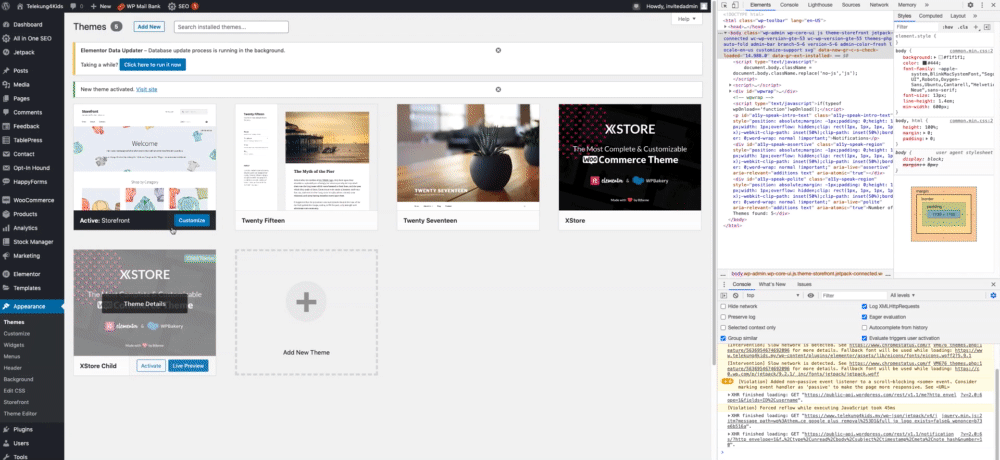
Task: Enable Selected context only checkbox
Action: 723,327
